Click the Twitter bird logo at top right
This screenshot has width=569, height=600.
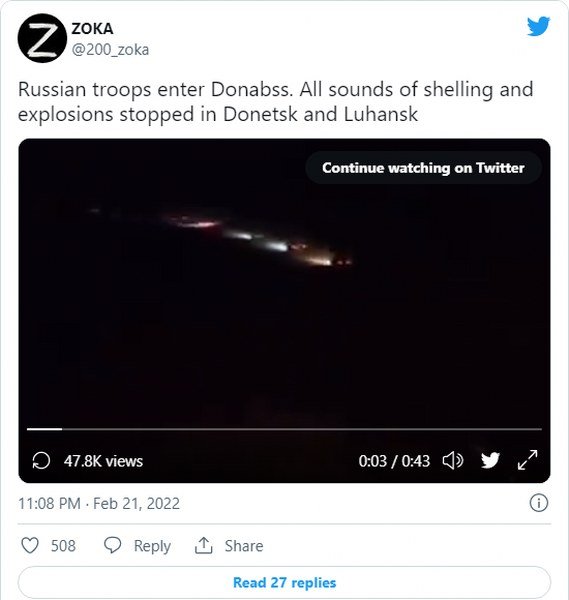click(x=538, y=26)
